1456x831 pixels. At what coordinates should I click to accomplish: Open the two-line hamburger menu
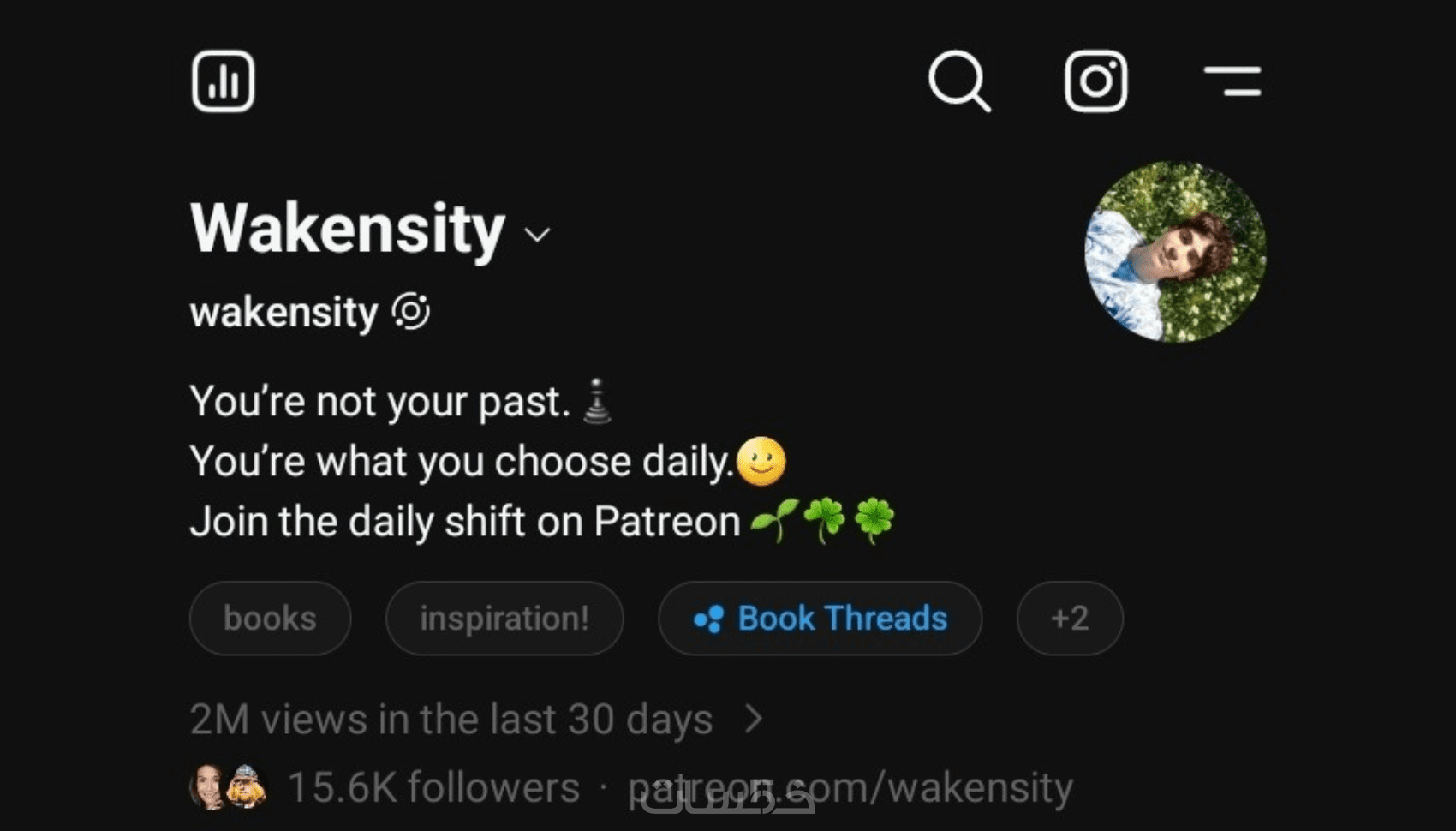(x=1232, y=81)
